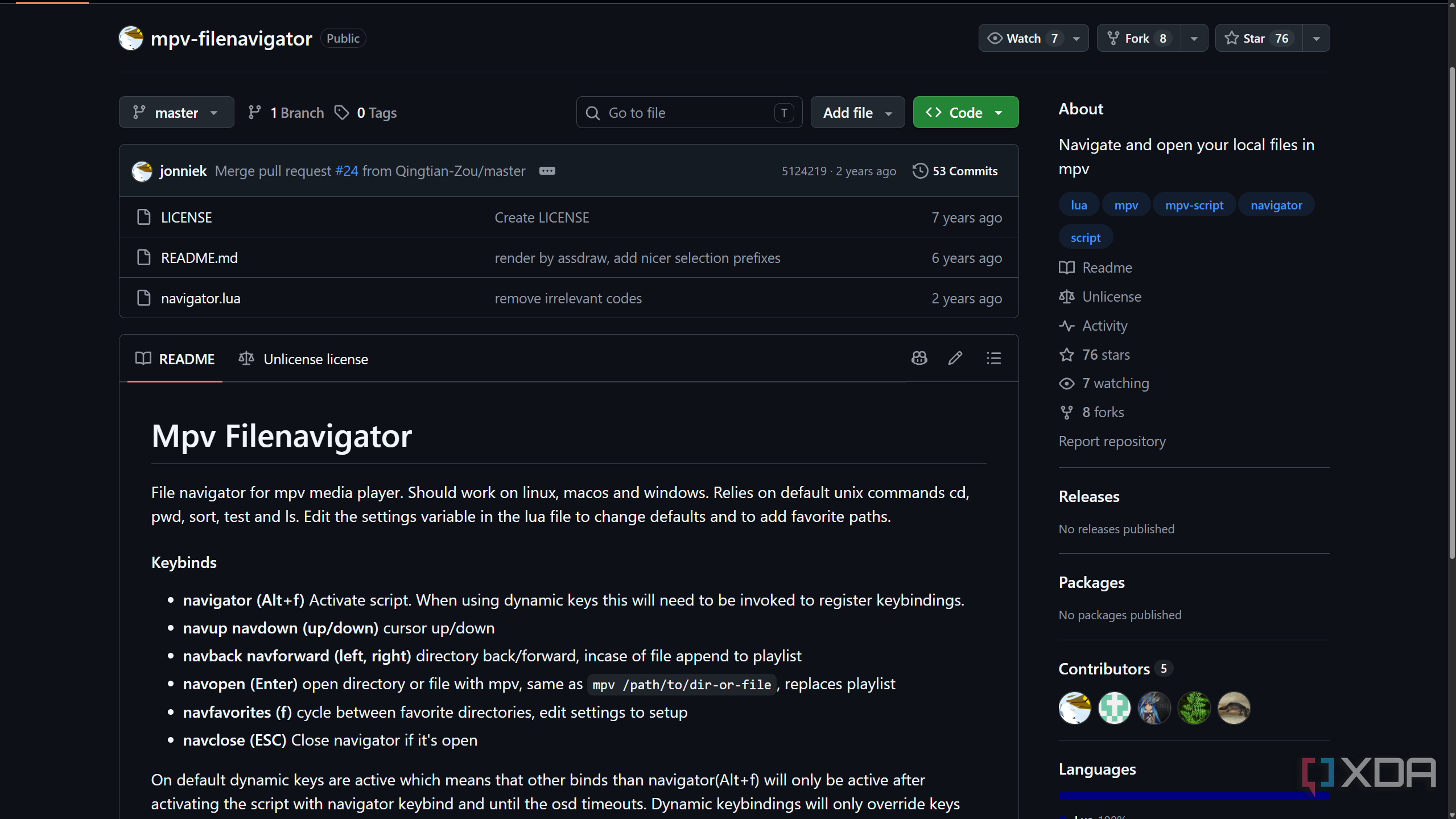Image resolution: width=1456 pixels, height=819 pixels.
Task: Switch to the Unlicense license tab
Action: (x=303, y=359)
